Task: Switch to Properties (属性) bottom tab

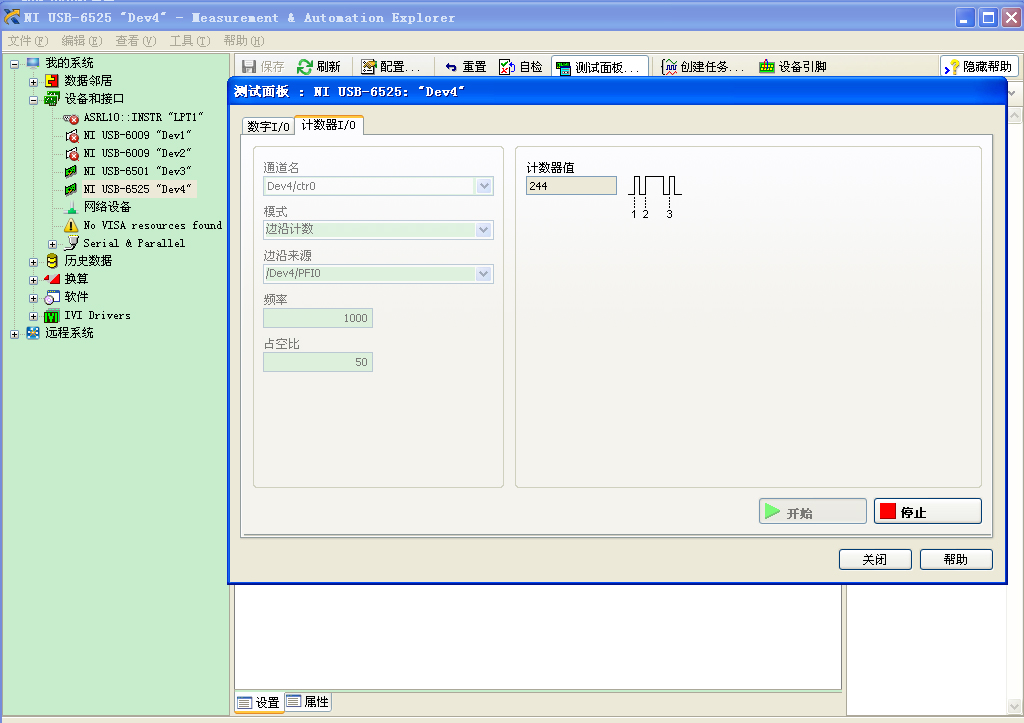Action: (308, 701)
